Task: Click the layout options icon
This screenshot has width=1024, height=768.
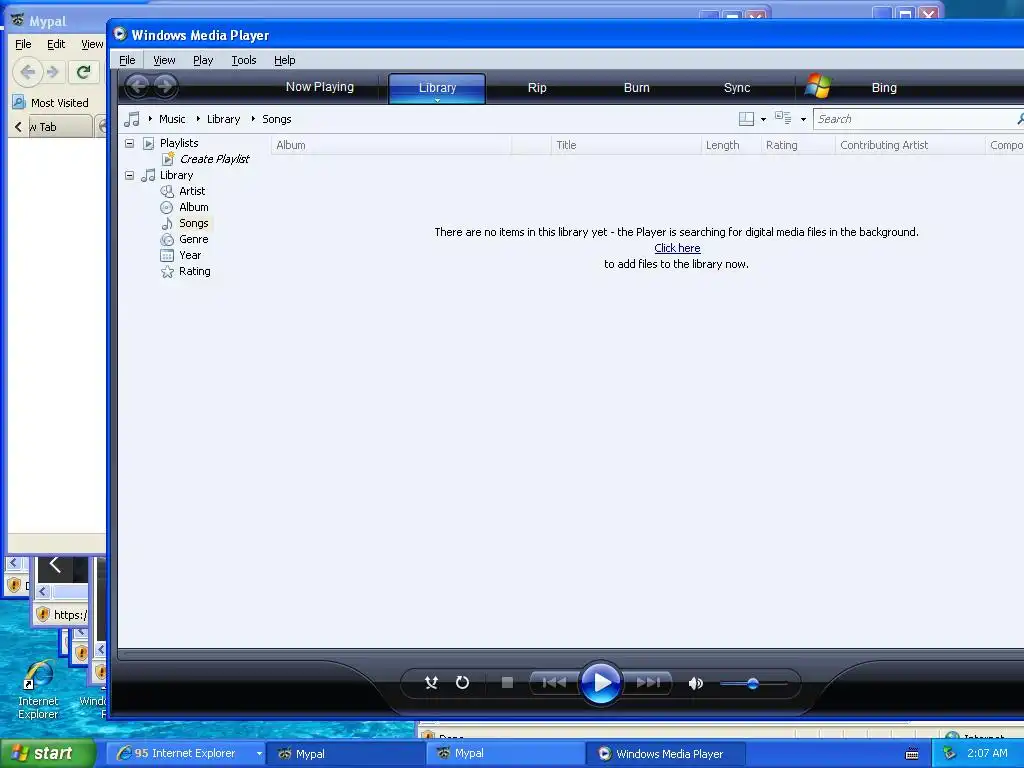Action: (x=746, y=119)
